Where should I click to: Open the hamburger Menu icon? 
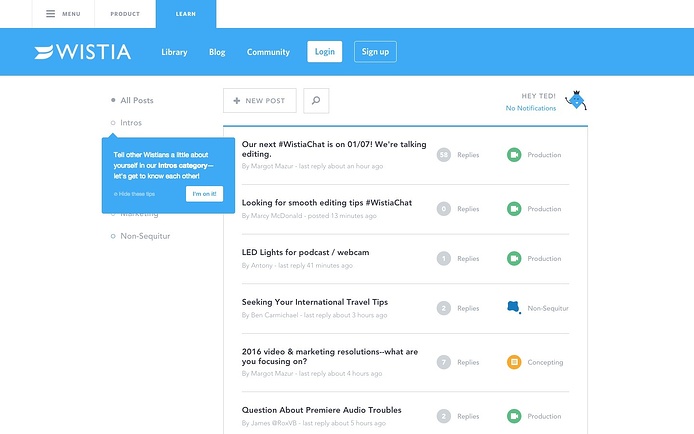point(50,14)
